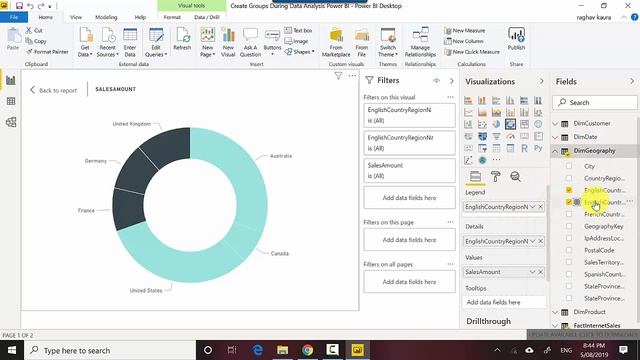Check the SalesTerritory... field checkbox
Viewport: 640px width, 360px height.
pyautogui.click(x=569, y=262)
